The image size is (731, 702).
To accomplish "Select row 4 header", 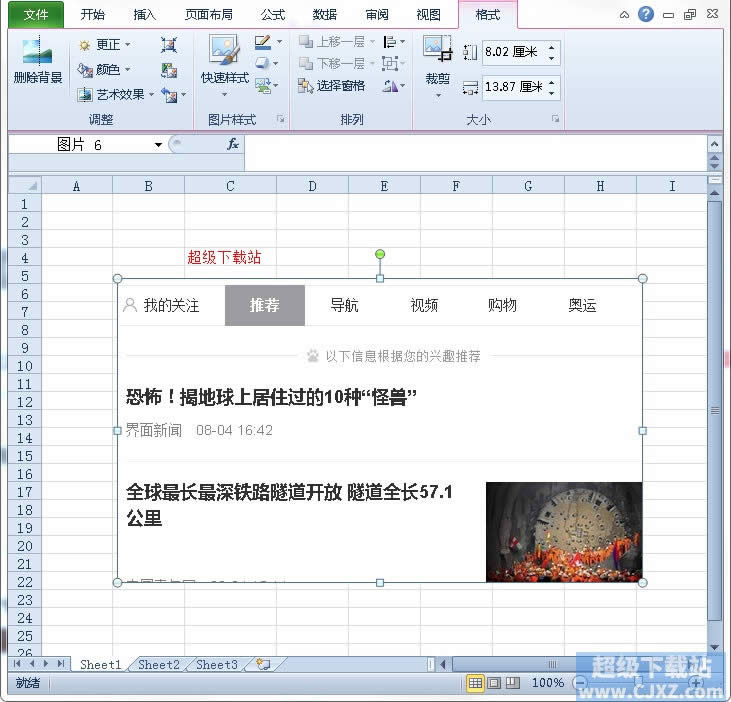I will pos(25,258).
